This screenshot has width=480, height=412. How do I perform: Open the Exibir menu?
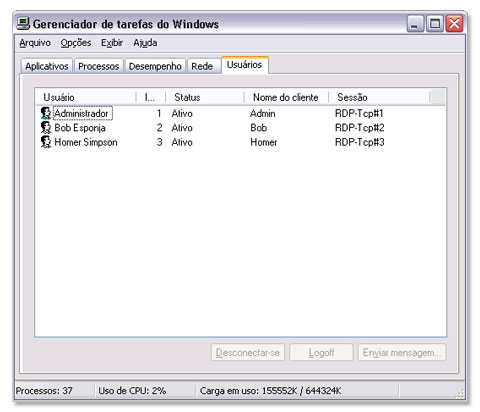(x=112, y=43)
